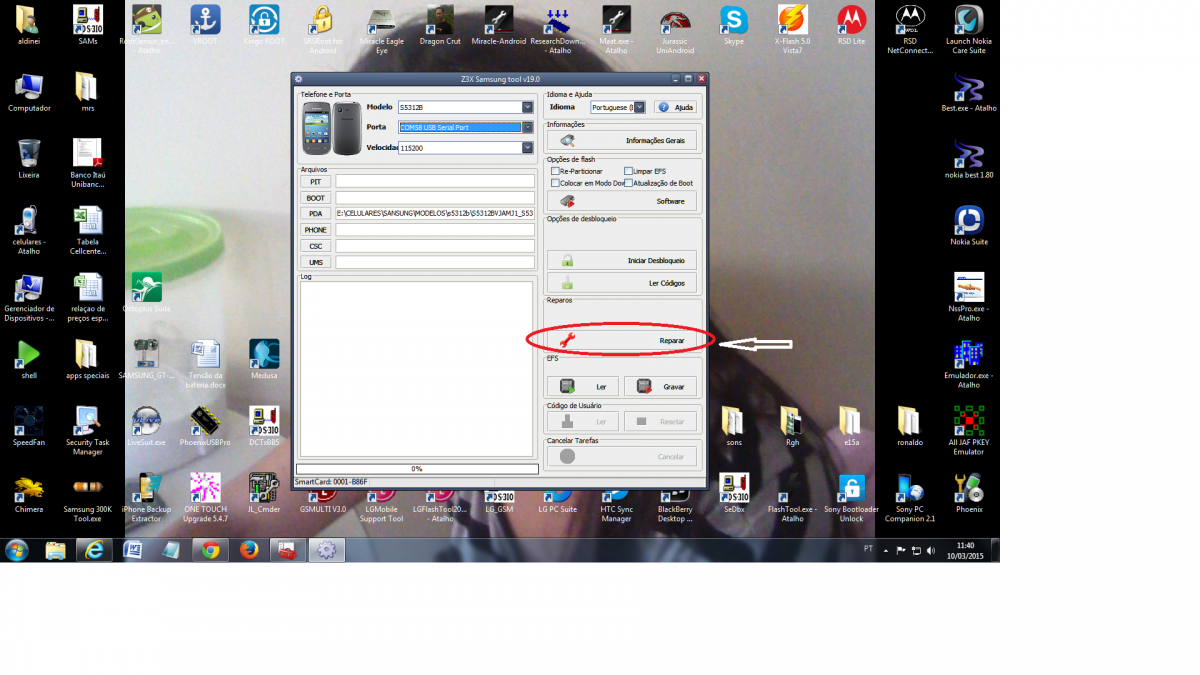Viewport: 1200px width, 675px height.
Task: Open the Modelo dropdown showing S5312B
Action: 527,107
